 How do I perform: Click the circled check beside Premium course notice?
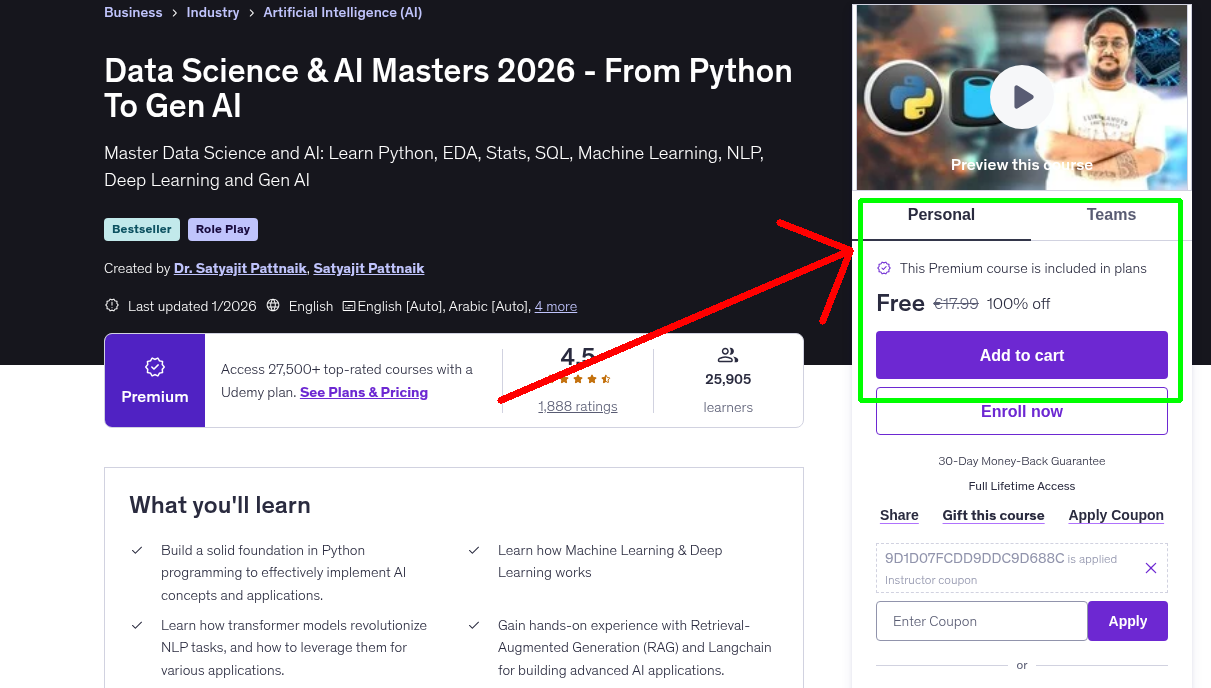click(x=884, y=268)
